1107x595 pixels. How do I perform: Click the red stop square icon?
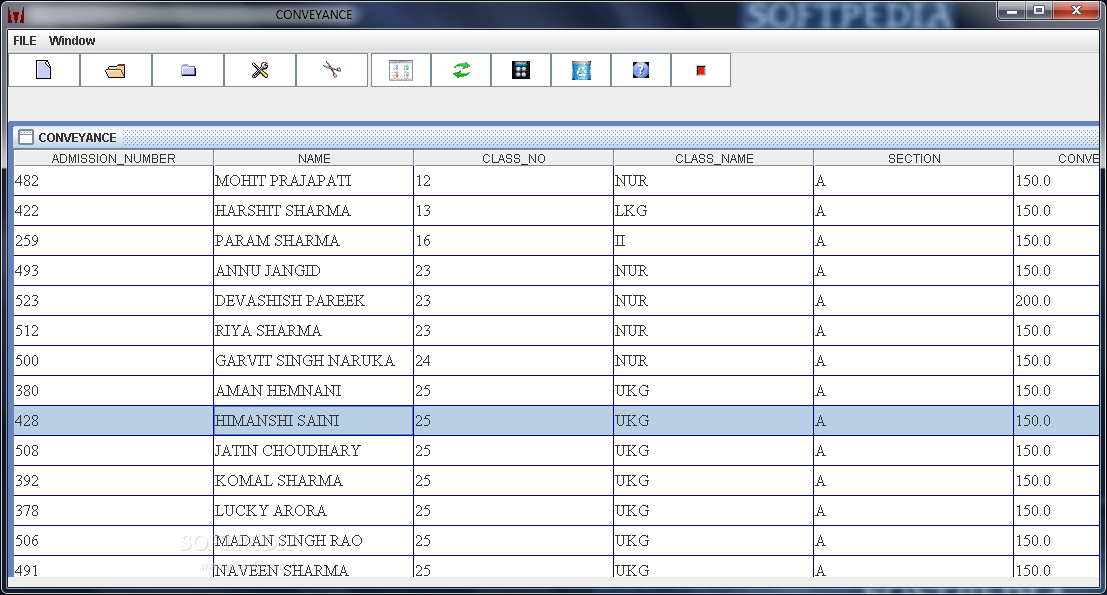[701, 70]
